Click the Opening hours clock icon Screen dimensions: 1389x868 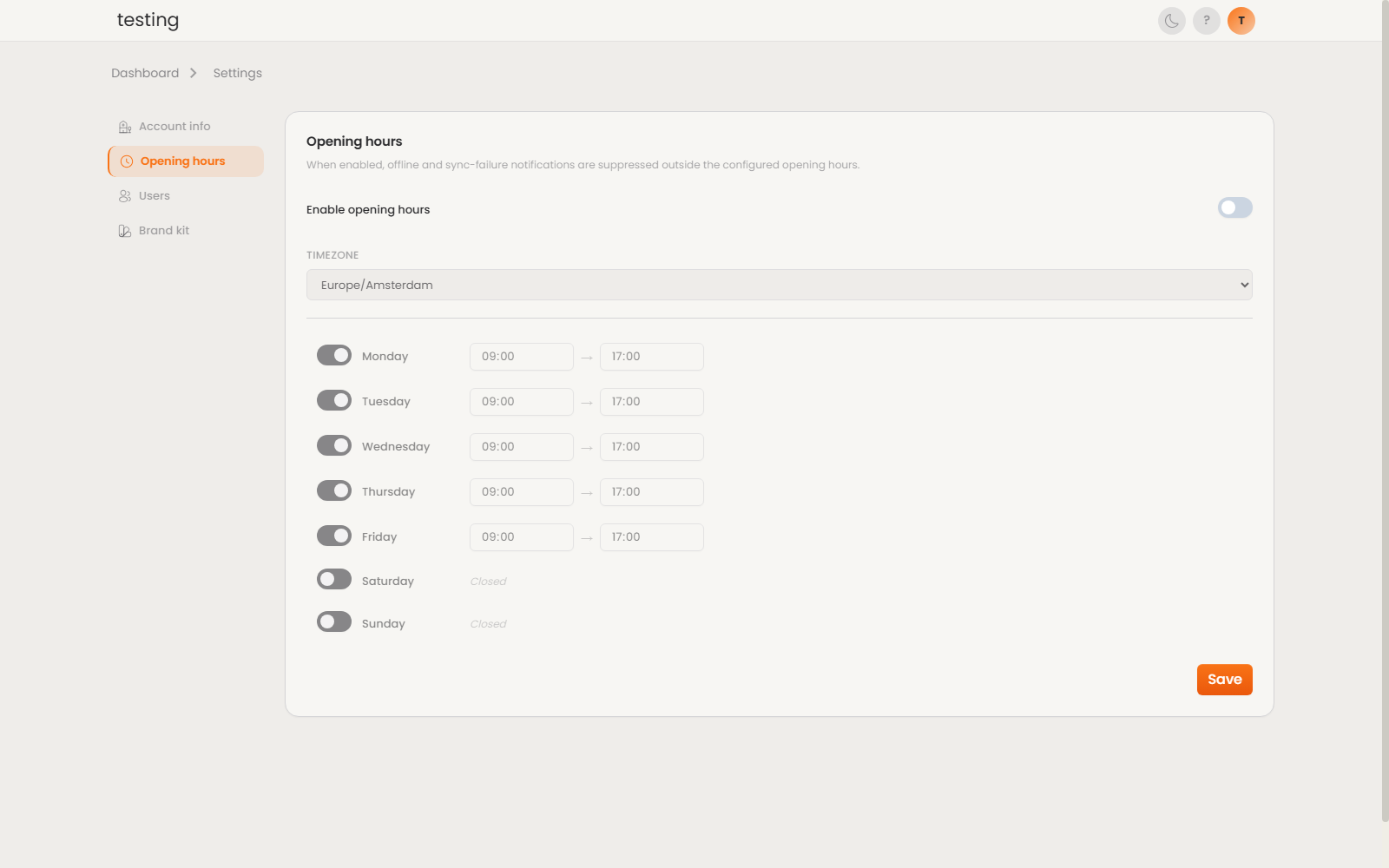127,161
